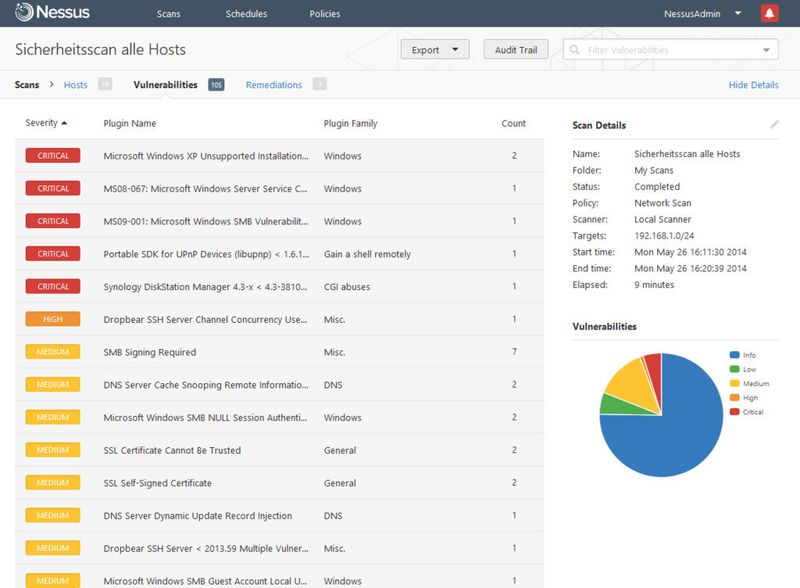800x588 pixels.
Task: Click the Count column header
Action: pyautogui.click(x=513, y=124)
